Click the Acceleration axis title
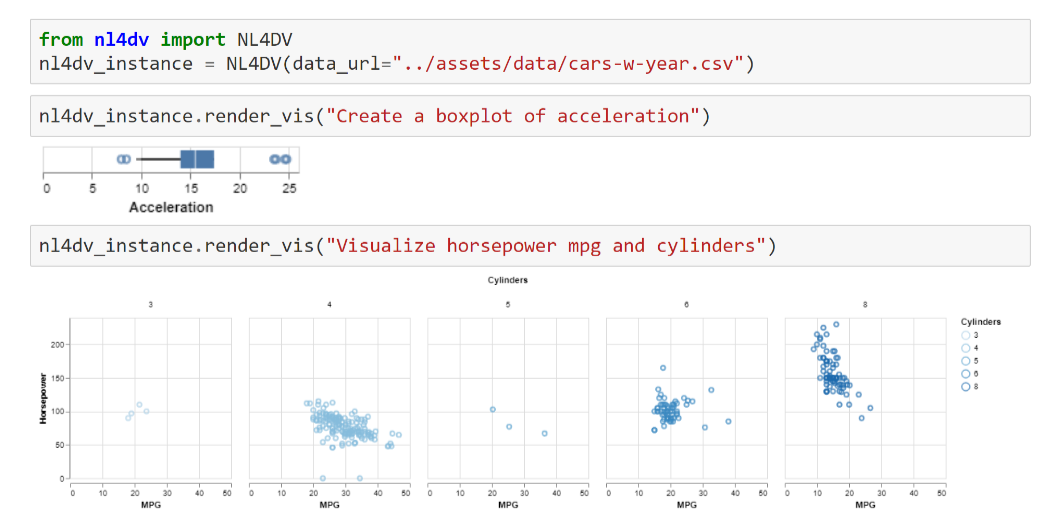The width and height of the screenshot is (1062, 527). click(171, 207)
